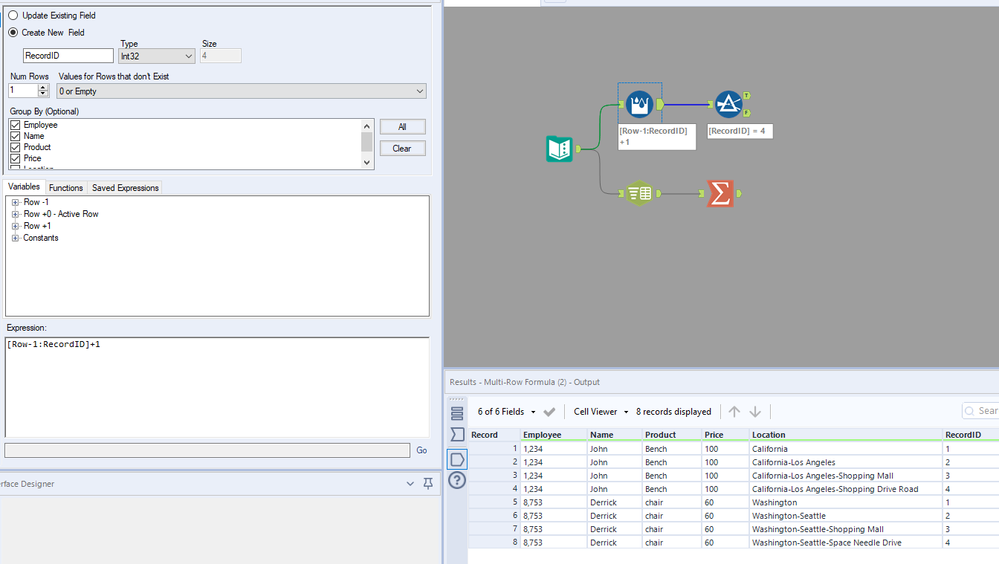Click into the Expression editor box
The width and height of the screenshot is (999, 564).
[x=217, y=387]
